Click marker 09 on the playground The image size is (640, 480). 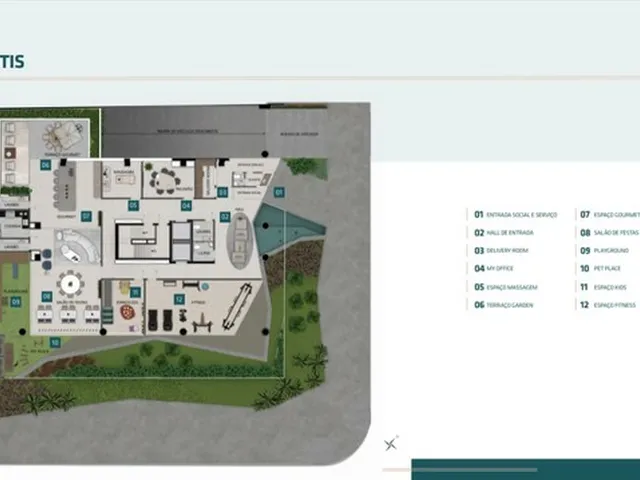tap(16, 302)
